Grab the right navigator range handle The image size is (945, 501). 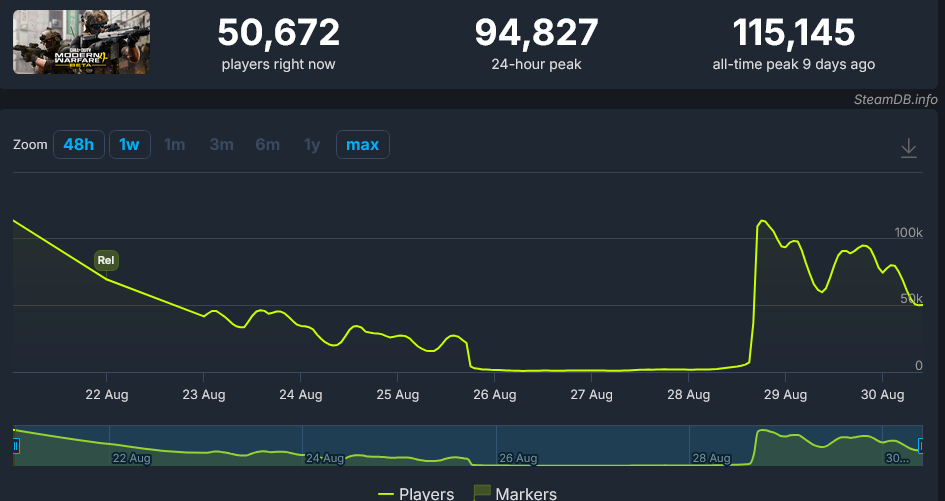point(921,446)
